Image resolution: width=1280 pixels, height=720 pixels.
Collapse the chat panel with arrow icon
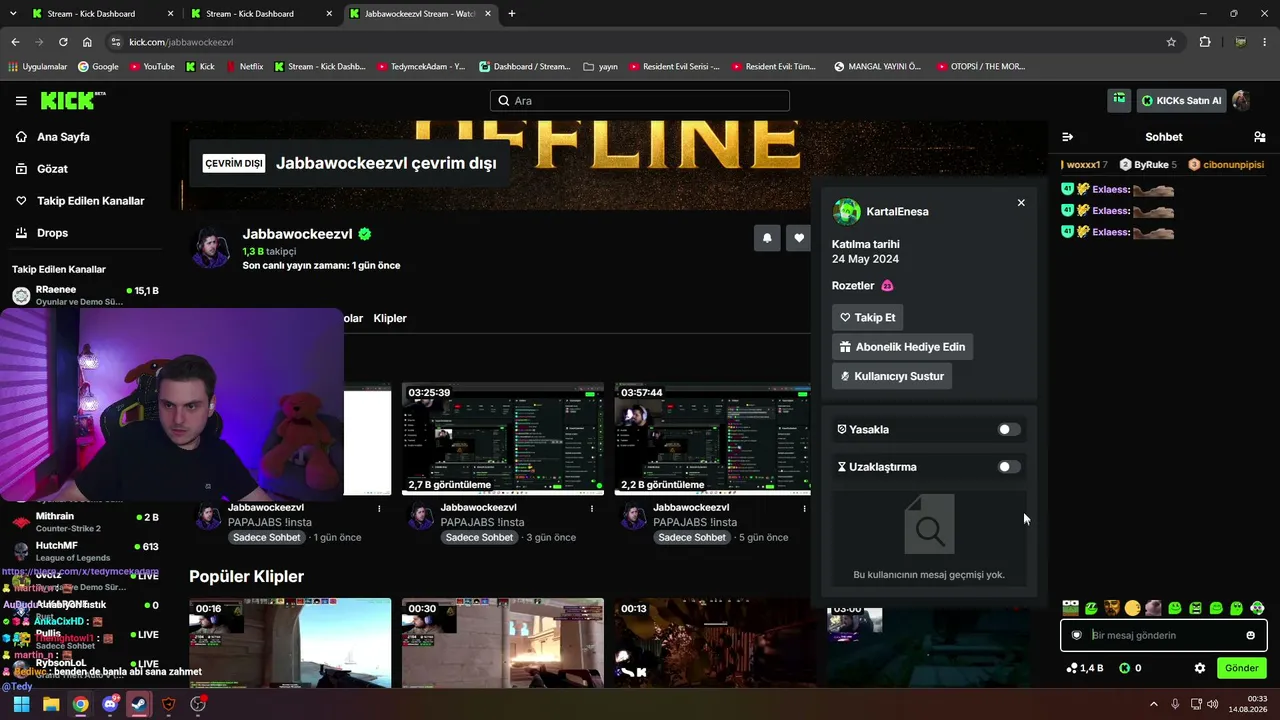click(x=1067, y=137)
